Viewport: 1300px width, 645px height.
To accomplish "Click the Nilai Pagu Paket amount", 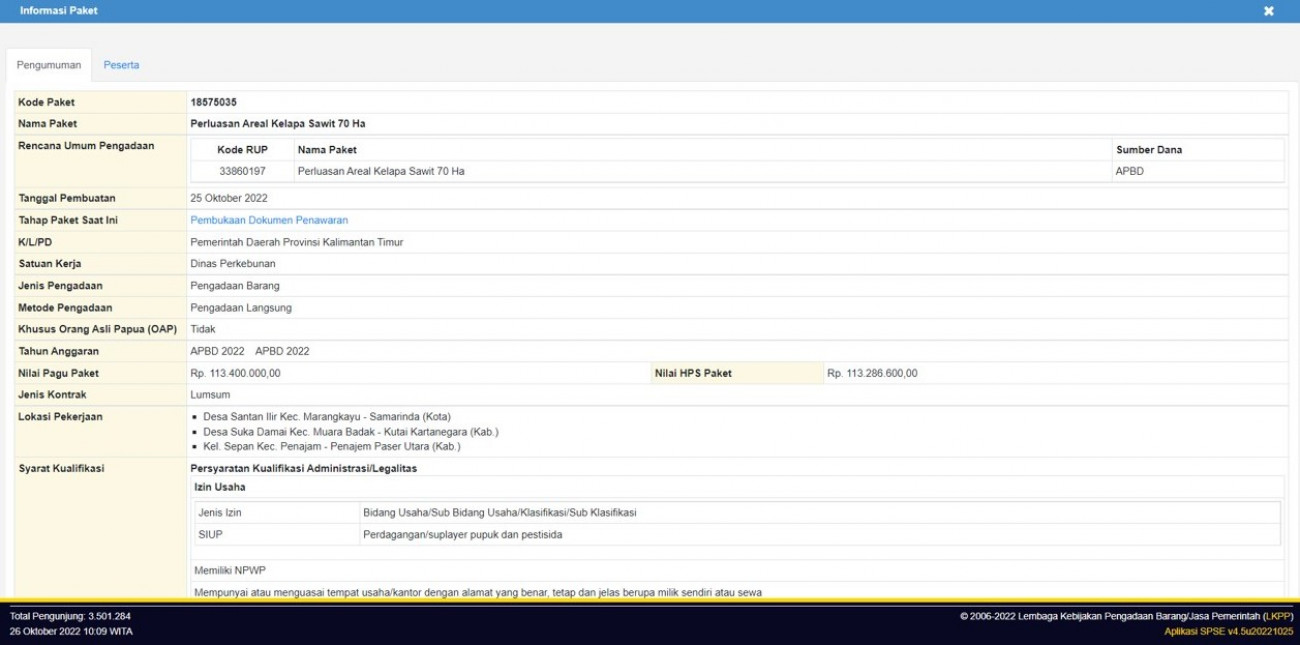I will pos(235,373).
